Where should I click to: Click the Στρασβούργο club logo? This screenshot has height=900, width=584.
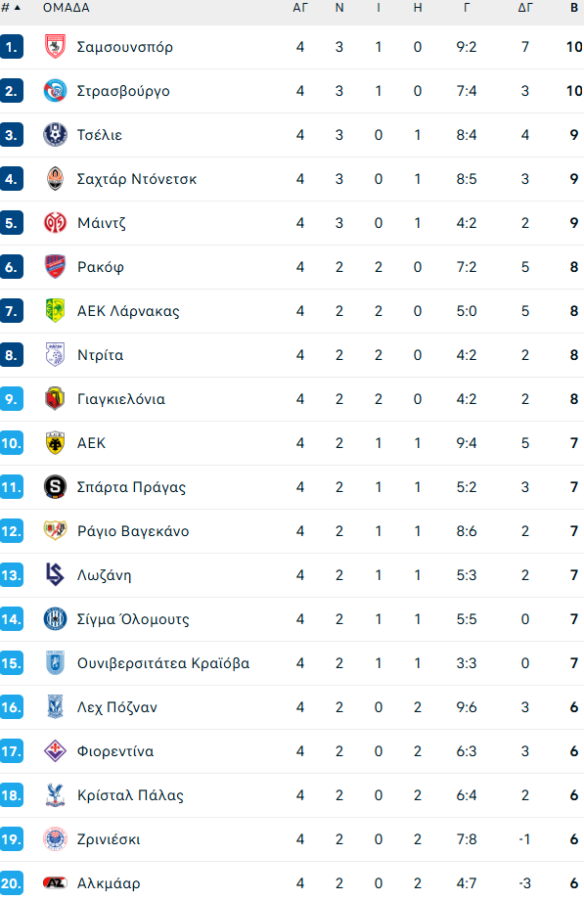click(55, 90)
